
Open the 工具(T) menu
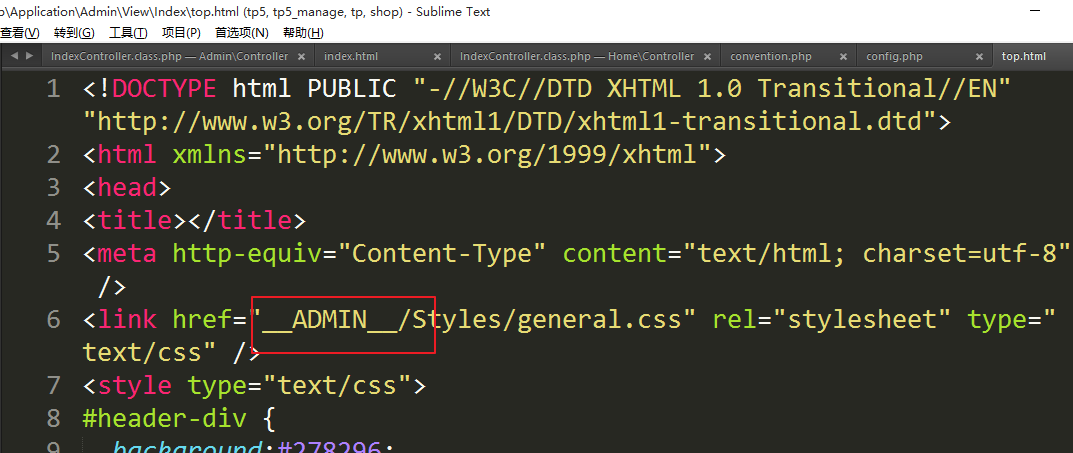point(128,33)
